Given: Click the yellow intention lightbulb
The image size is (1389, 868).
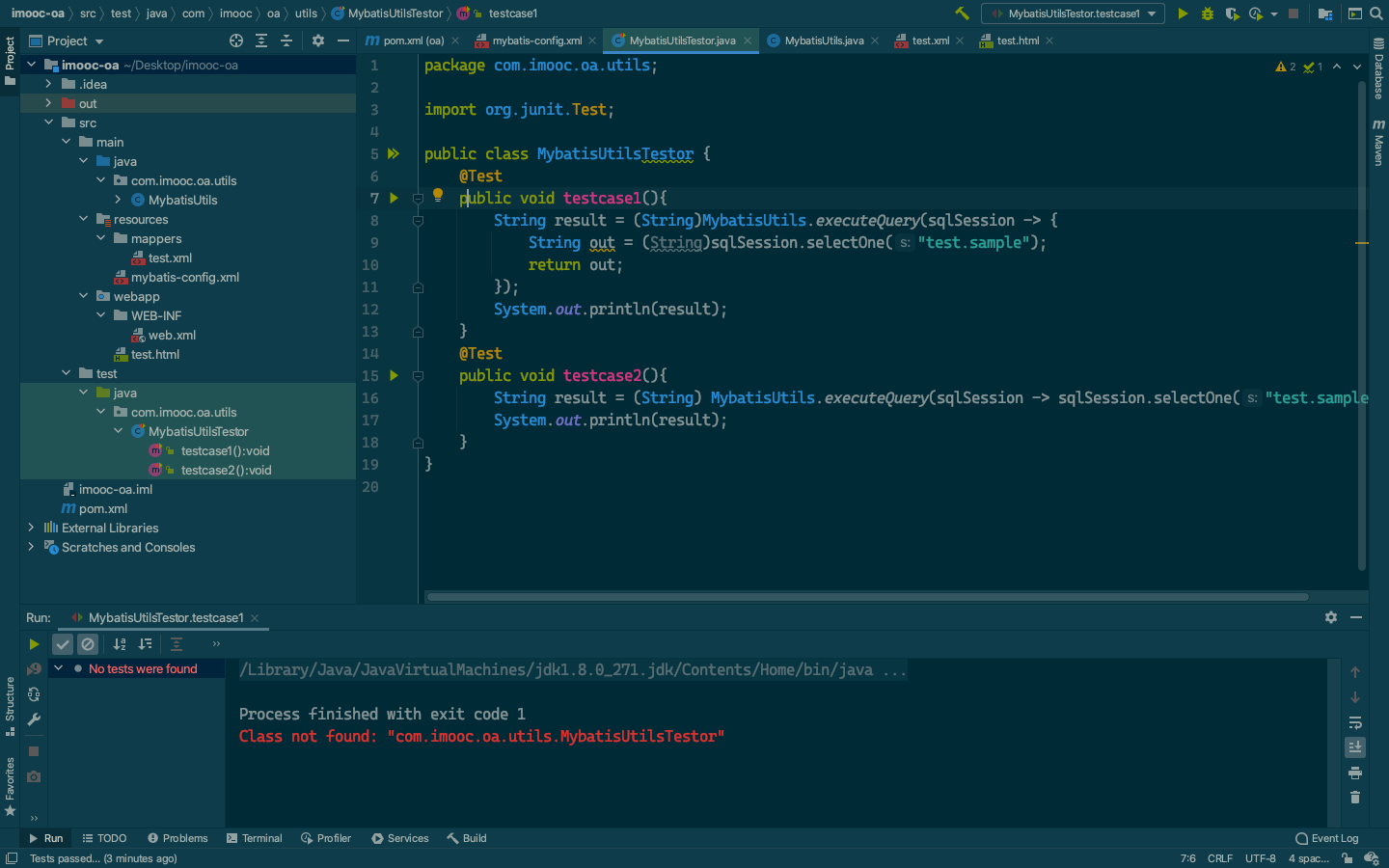Looking at the screenshot, I should point(438,195).
